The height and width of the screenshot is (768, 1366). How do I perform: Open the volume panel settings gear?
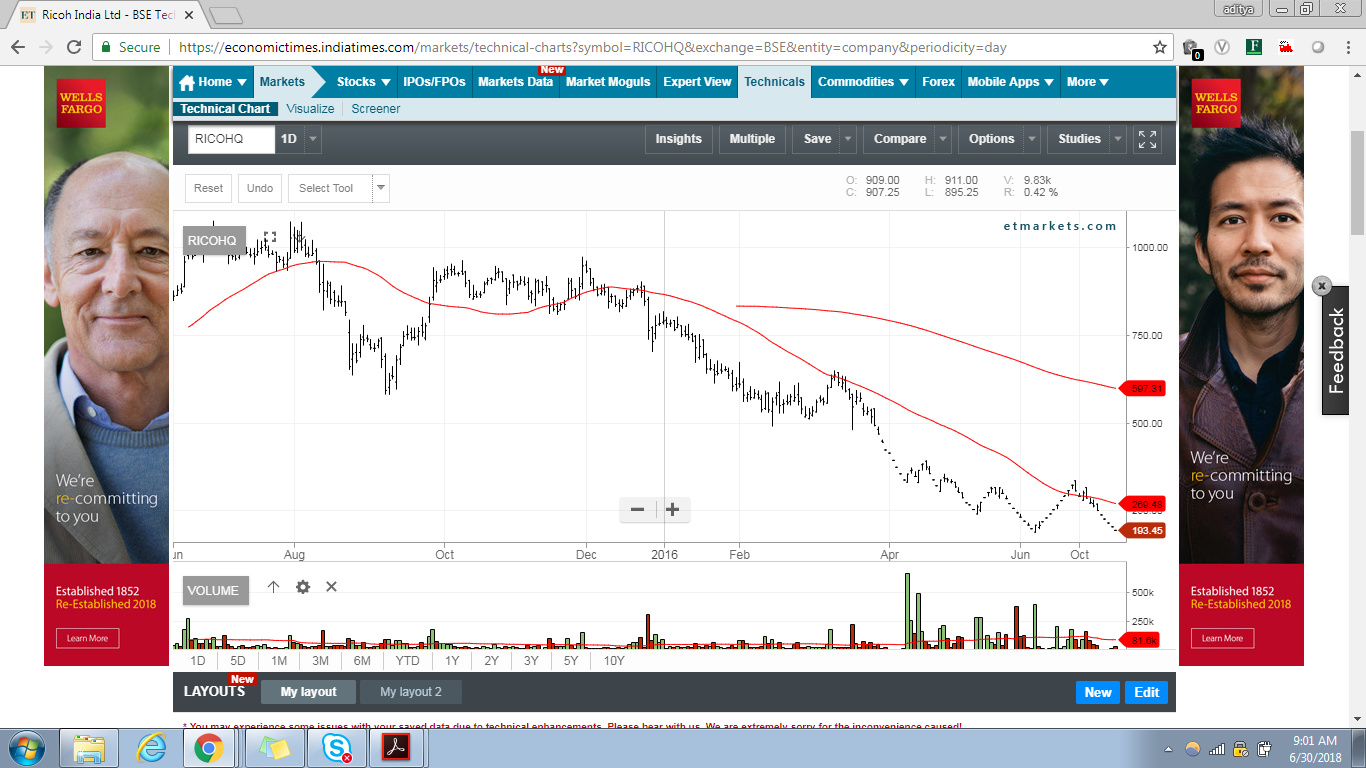[x=303, y=587]
